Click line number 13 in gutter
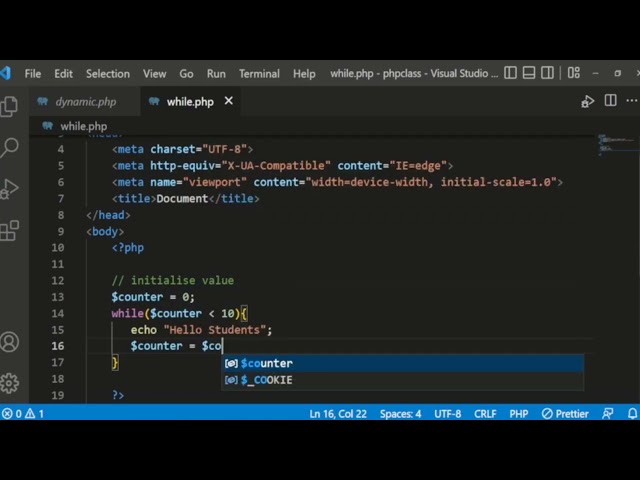Viewport: 640px width, 480px height. [58, 297]
